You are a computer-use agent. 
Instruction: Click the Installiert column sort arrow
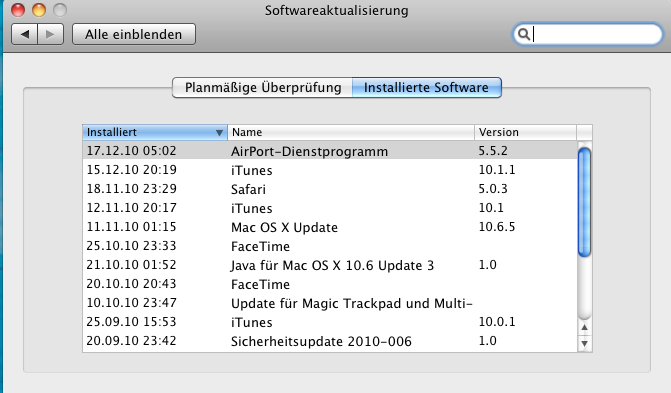[x=219, y=133]
